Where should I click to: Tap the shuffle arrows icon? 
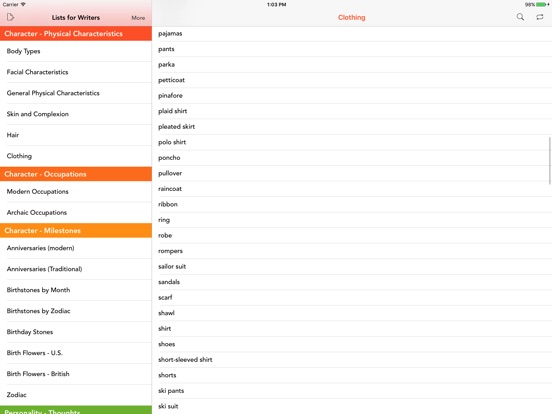[x=539, y=17]
